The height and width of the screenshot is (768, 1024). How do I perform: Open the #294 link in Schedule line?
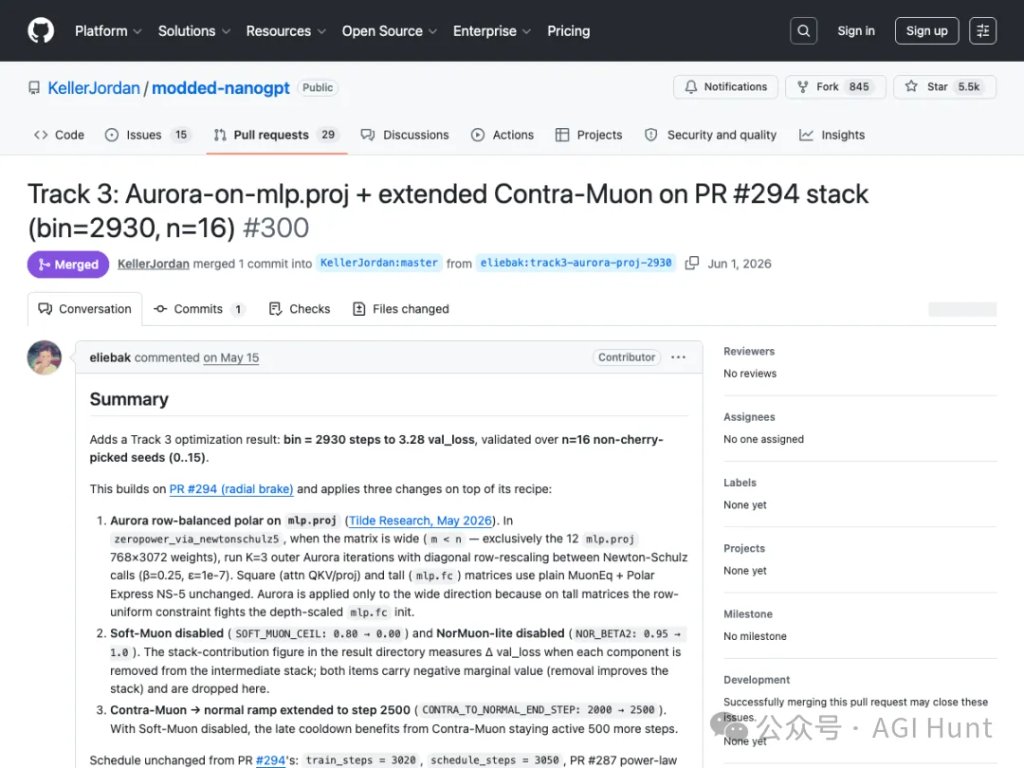pos(270,760)
